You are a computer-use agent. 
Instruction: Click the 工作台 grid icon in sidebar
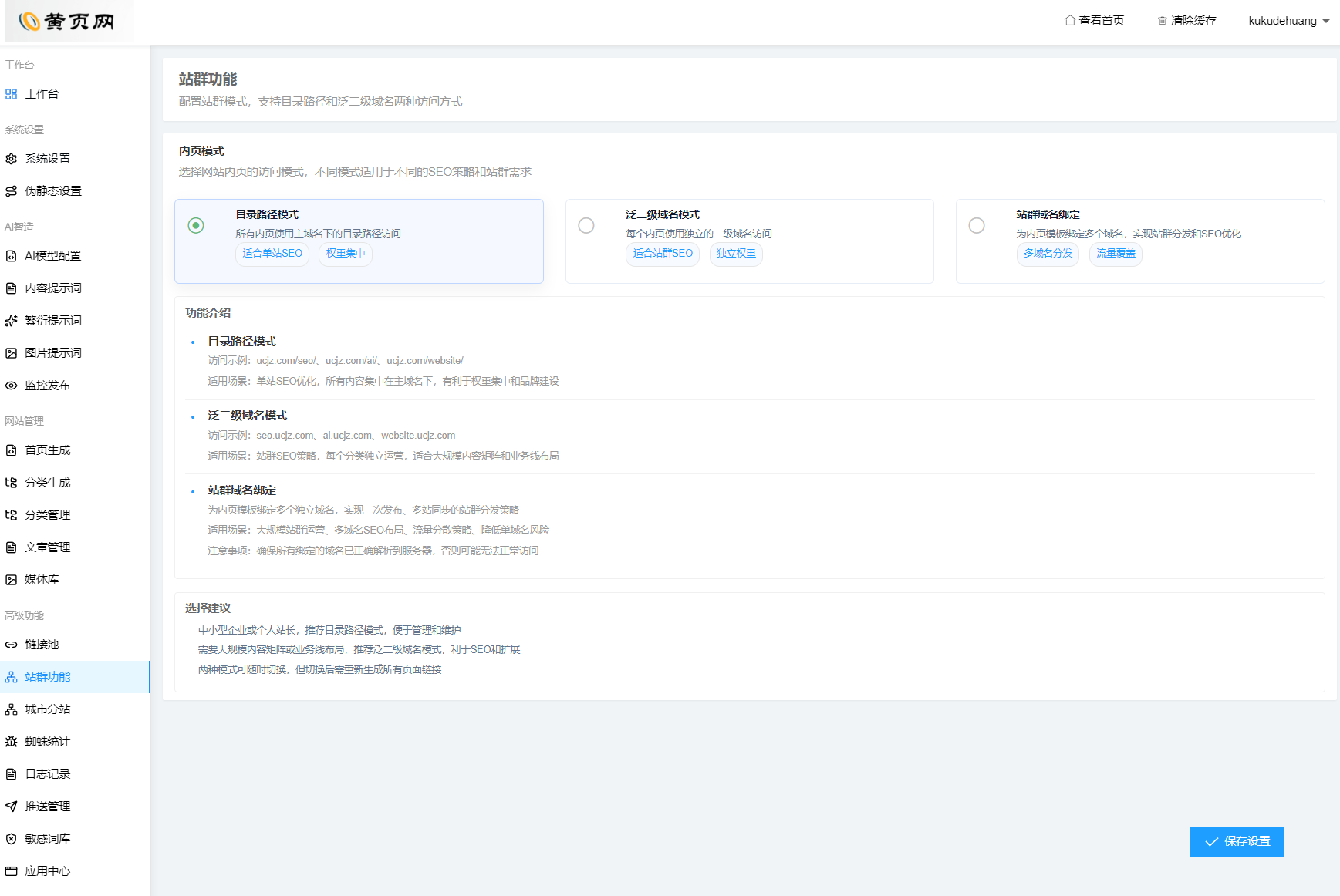[11, 94]
